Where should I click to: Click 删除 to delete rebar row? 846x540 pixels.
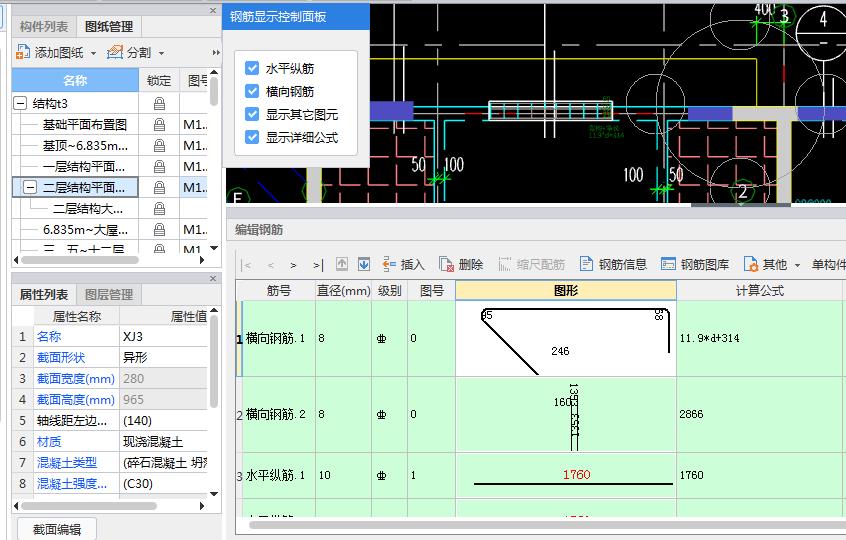461,264
